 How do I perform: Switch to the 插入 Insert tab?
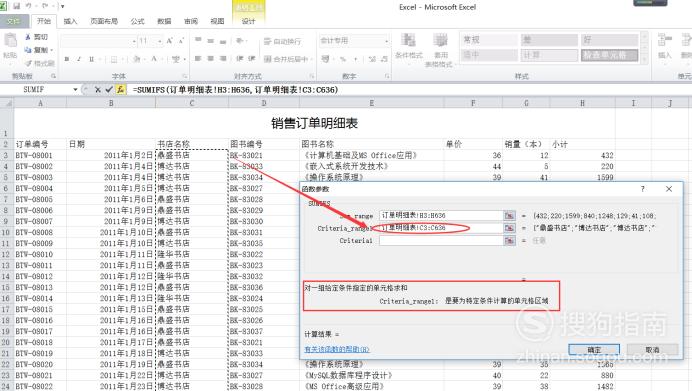[x=70, y=21]
